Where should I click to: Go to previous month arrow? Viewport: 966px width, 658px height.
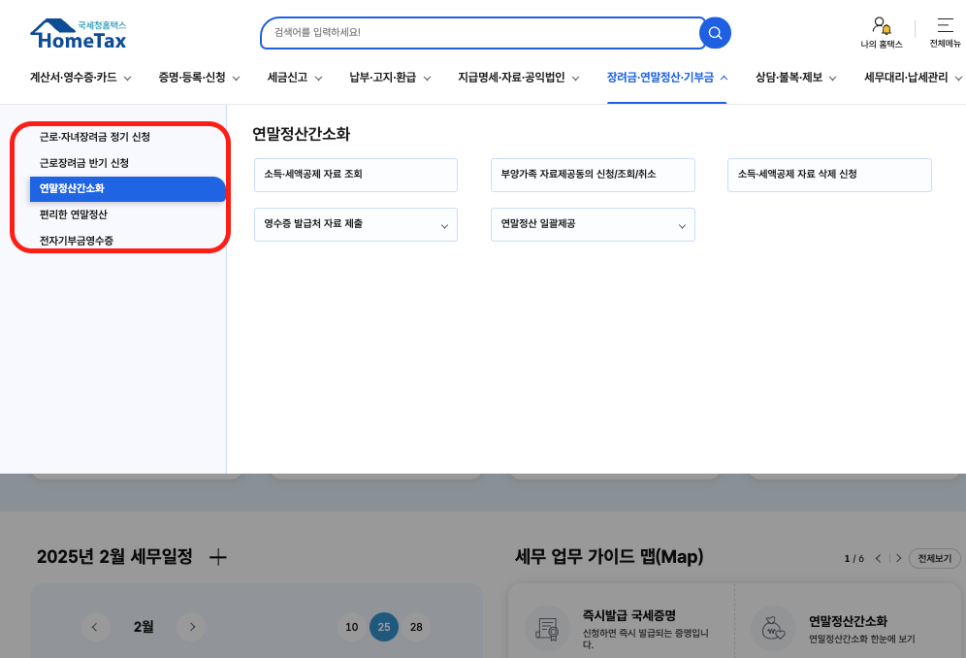[x=95, y=627]
